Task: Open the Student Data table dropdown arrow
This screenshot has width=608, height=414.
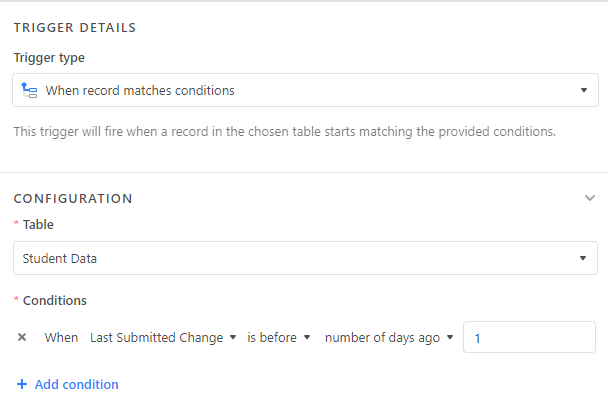Action: click(583, 258)
